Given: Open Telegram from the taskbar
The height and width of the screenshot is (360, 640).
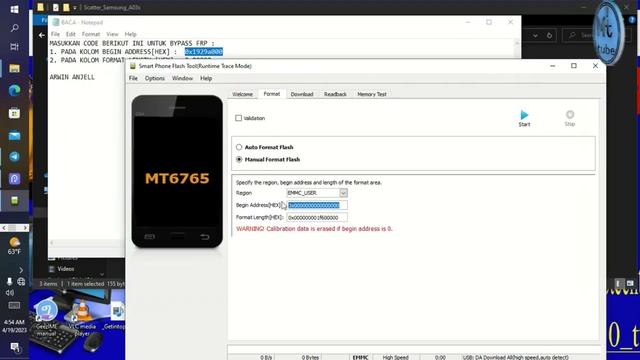Looking at the screenshot, I should pyautogui.click(x=14, y=157).
